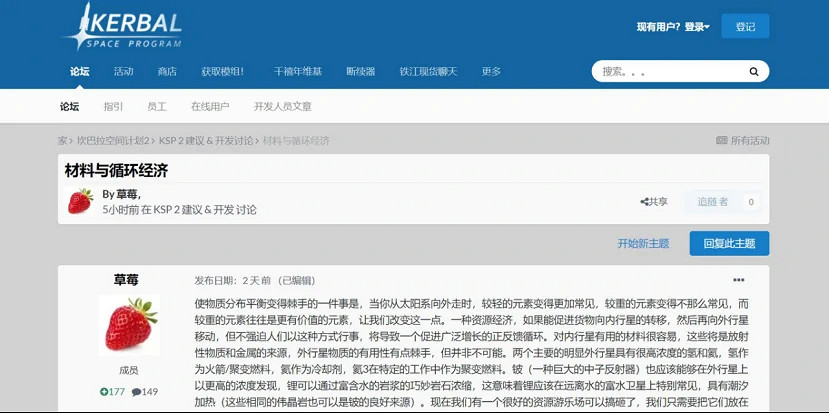Open the 指引 guidelines sub-menu item

[x=113, y=106]
